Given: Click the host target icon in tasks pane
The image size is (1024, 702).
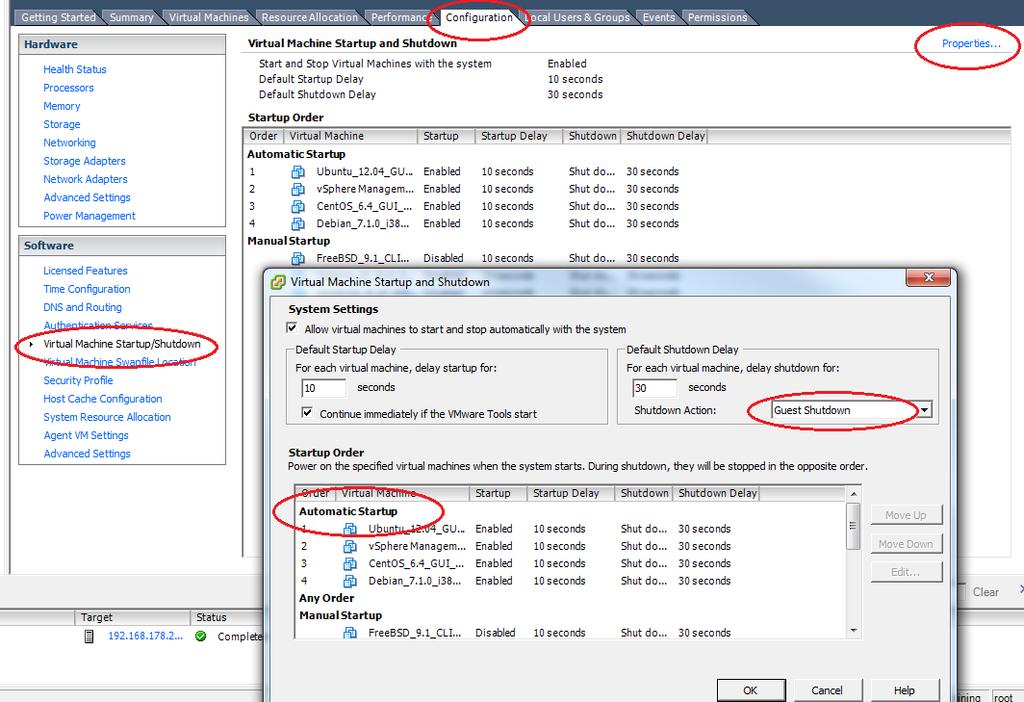Looking at the screenshot, I should point(89,636).
